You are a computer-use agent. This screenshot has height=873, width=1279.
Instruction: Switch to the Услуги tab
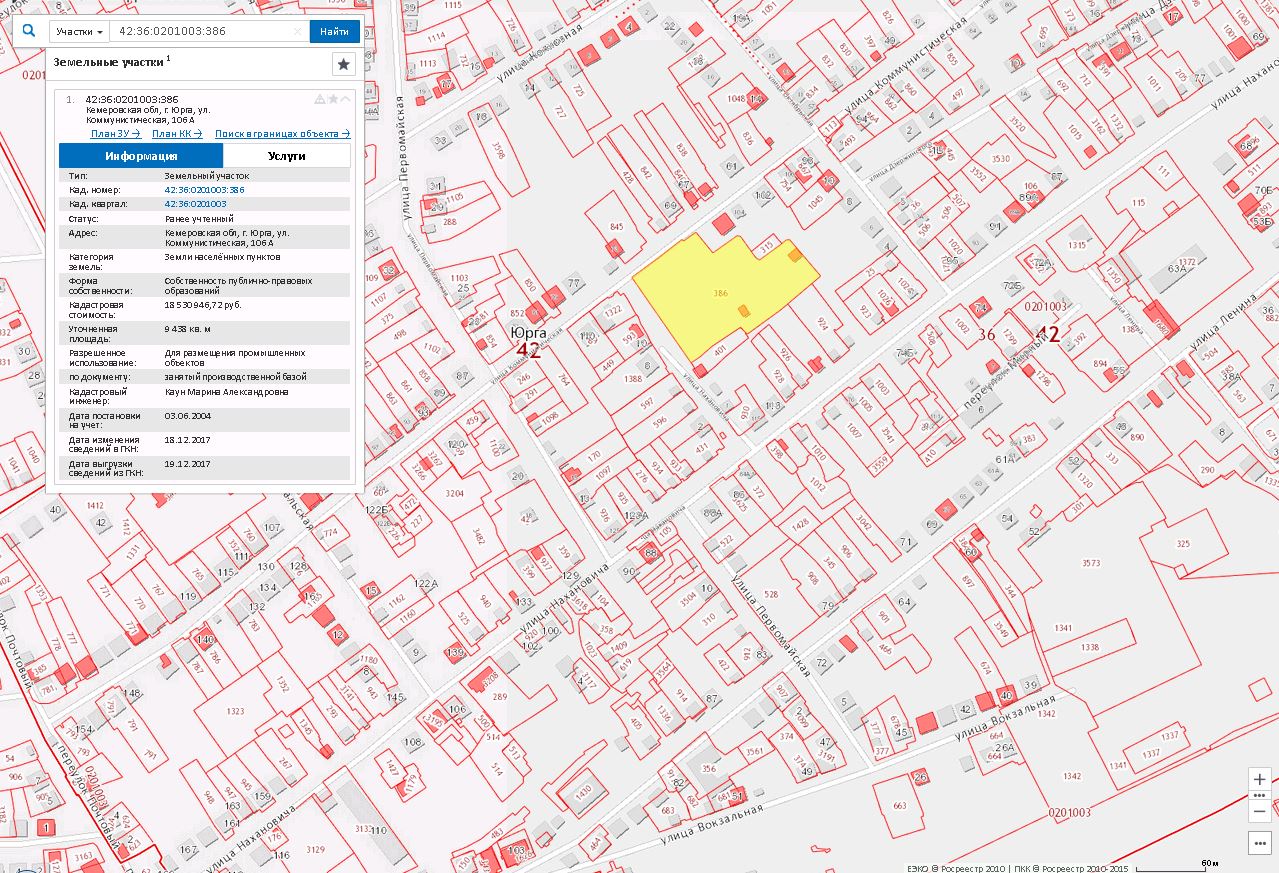tap(287, 156)
